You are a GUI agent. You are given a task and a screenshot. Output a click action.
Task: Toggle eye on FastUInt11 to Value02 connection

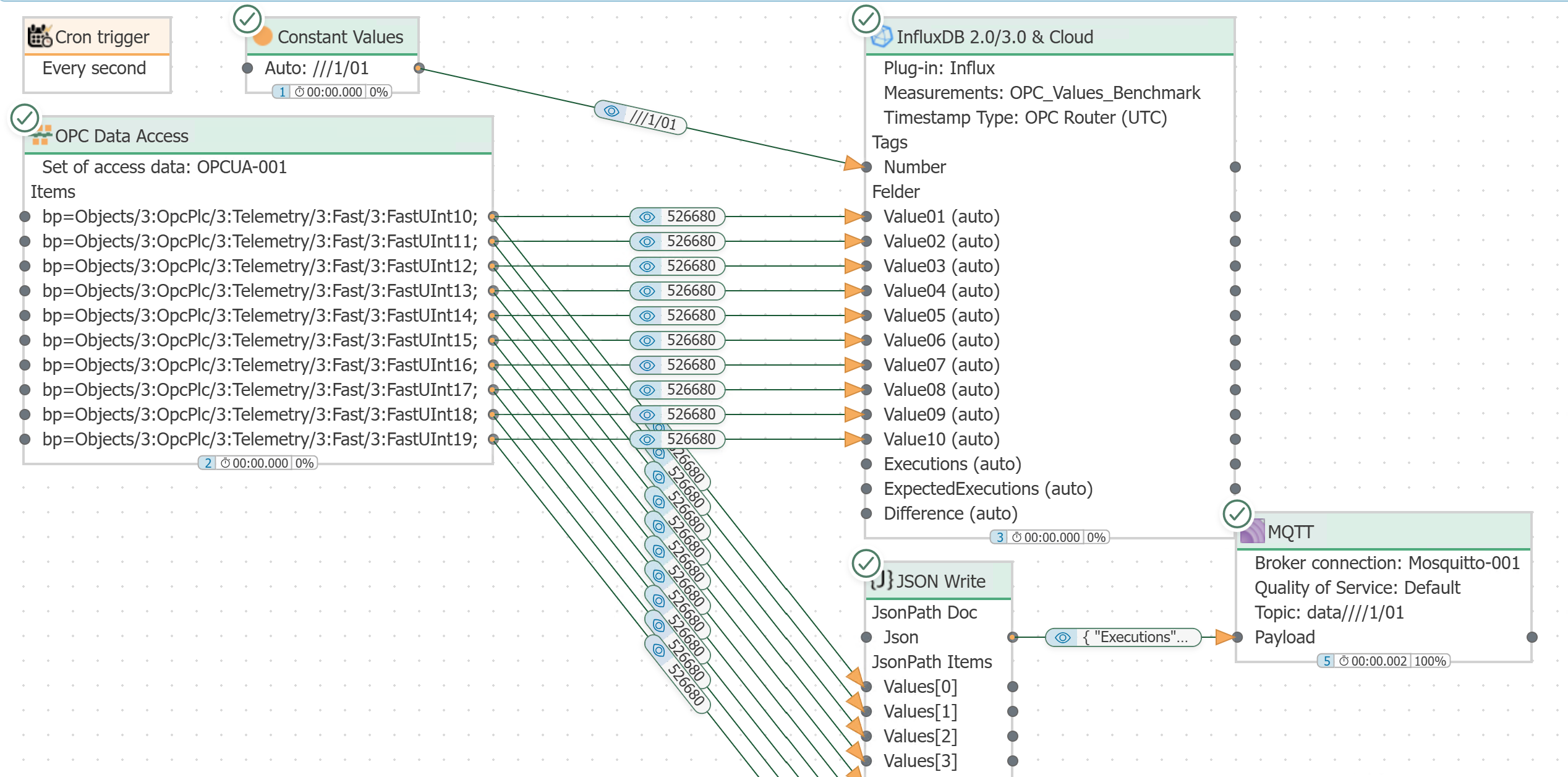coord(647,241)
